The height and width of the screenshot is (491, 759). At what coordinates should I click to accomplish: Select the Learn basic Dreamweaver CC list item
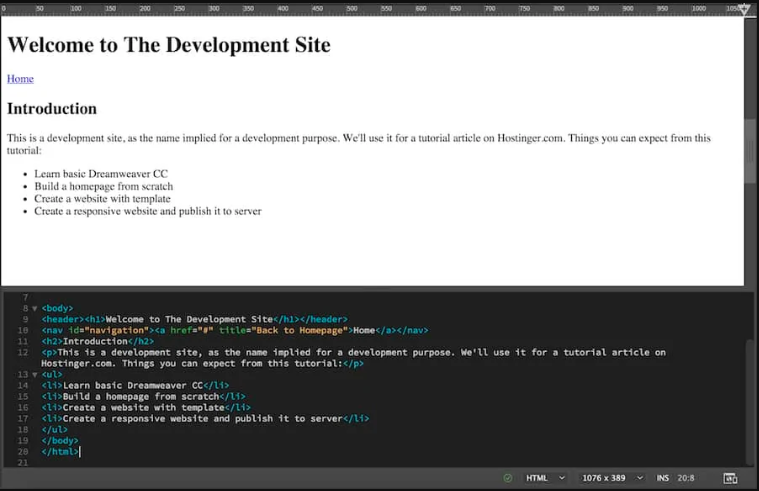[x=101, y=174]
